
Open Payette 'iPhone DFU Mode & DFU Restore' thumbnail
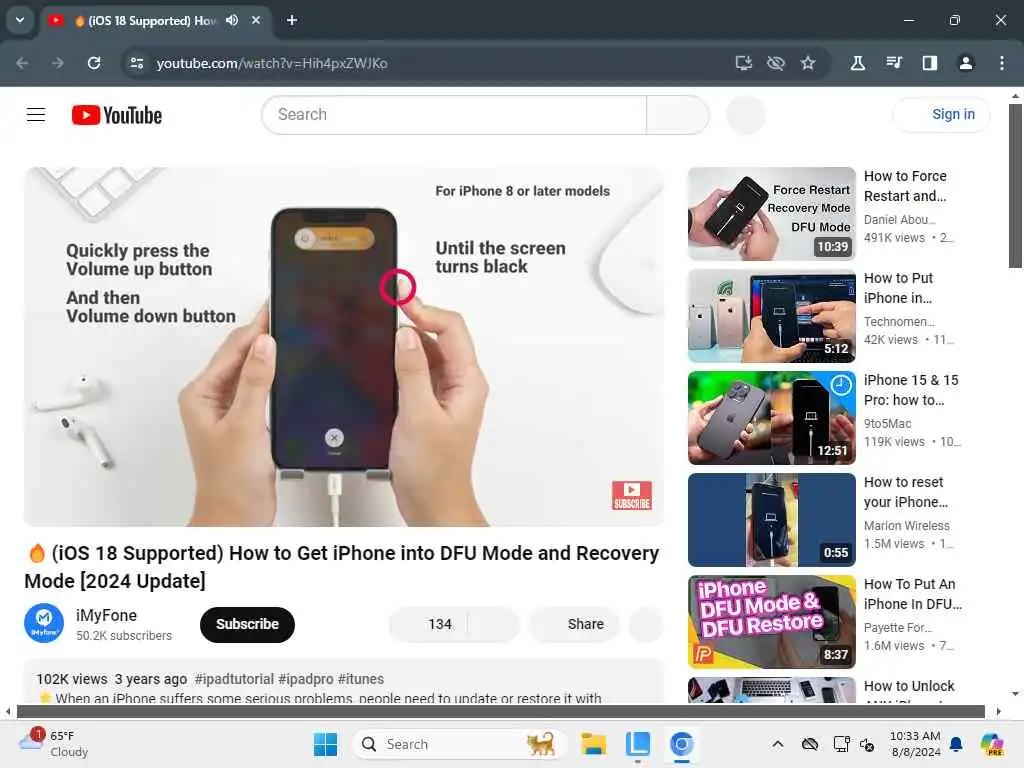[x=771, y=622]
